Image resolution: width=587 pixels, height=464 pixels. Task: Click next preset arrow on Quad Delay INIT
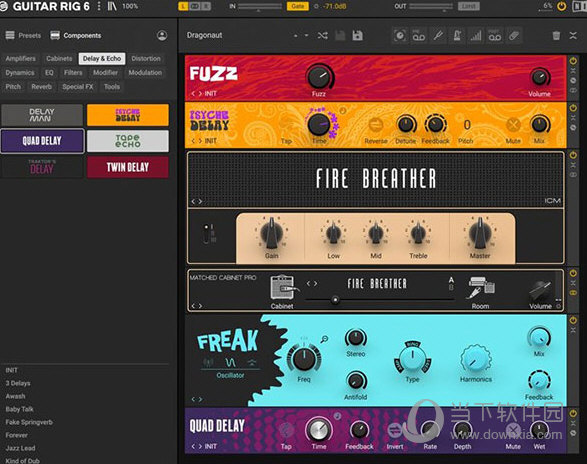200,446
